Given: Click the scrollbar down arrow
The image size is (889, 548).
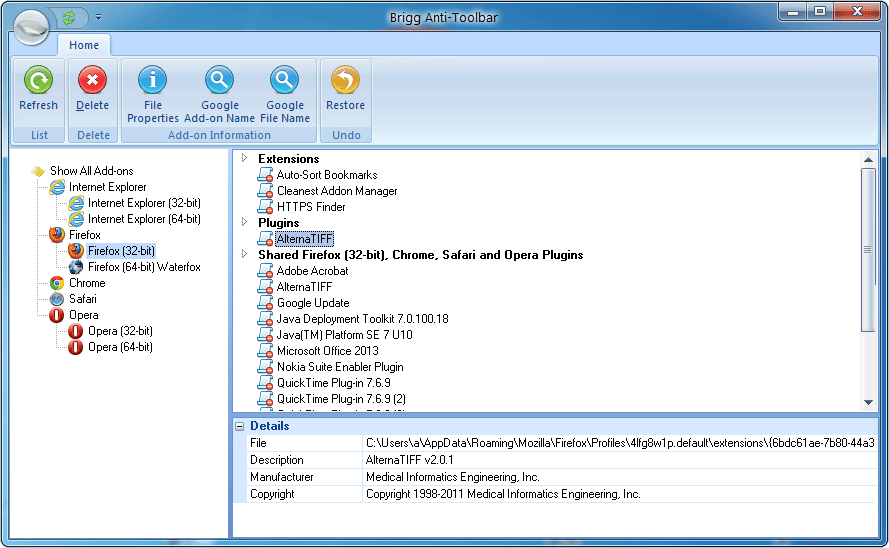Looking at the screenshot, I should pyautogui.click(x=868, y=402).
